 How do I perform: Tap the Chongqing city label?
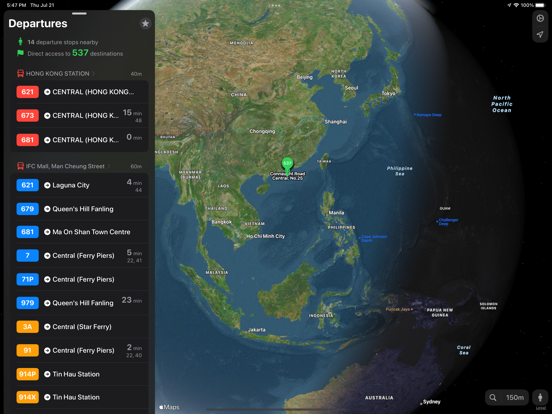pos(262,131)
